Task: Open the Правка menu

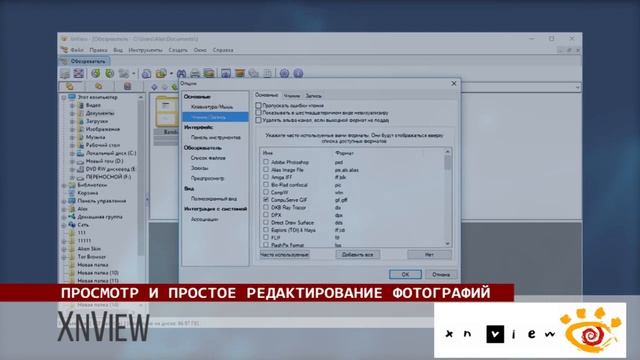Action: click(x=98, y=50)
